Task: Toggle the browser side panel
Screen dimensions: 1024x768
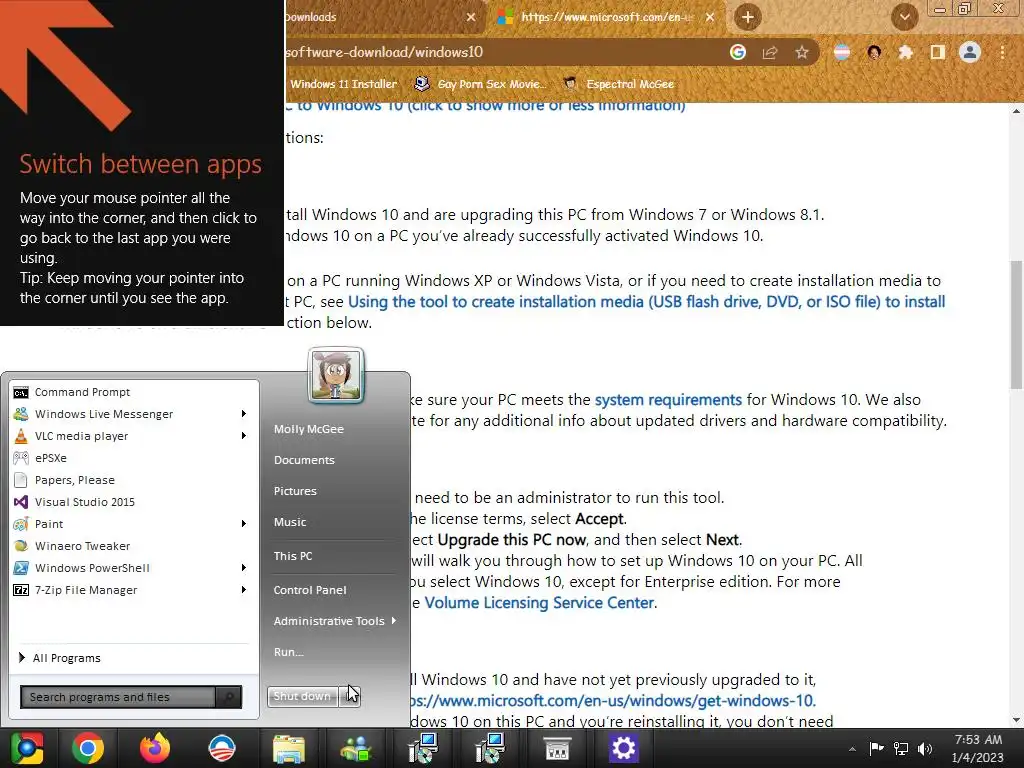Action: point(938,52)
